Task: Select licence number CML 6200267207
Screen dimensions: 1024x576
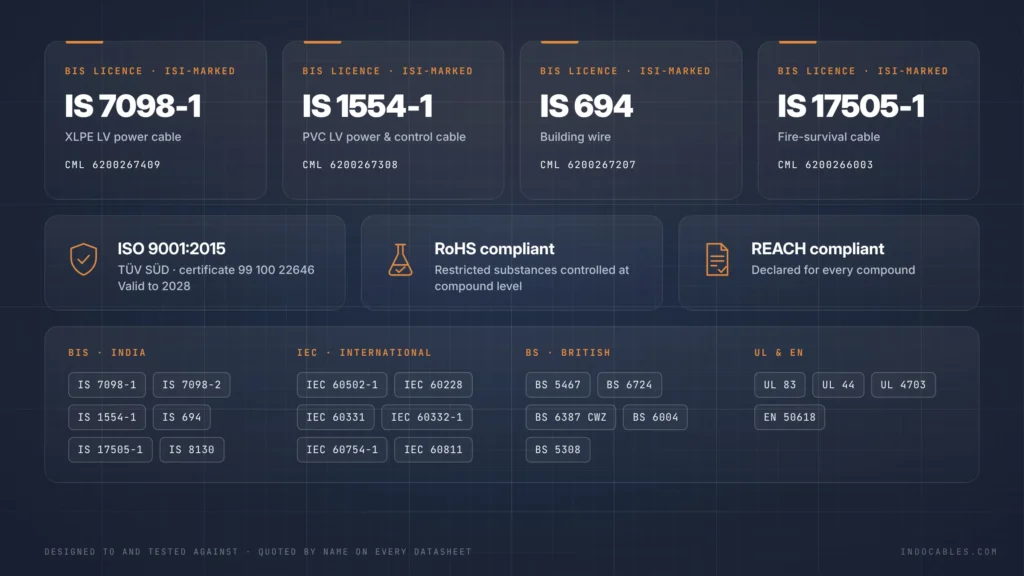Action: pyautogui.click(x=588, y=165)
